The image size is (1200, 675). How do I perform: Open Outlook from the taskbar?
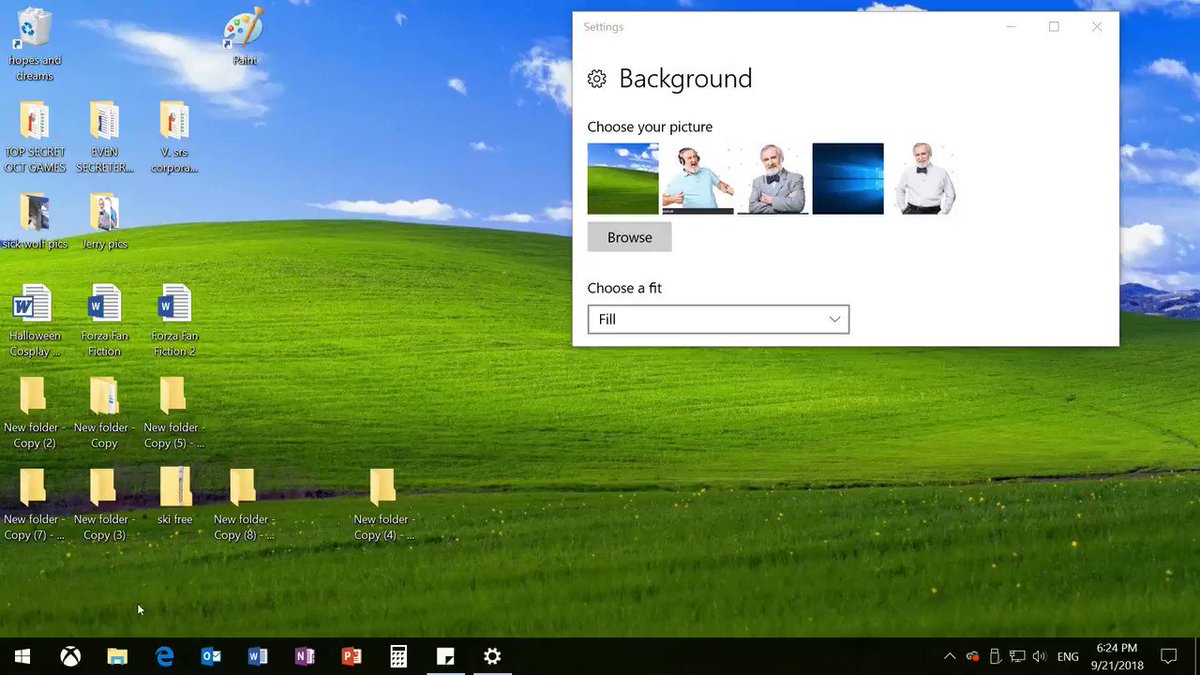point(211,657)
